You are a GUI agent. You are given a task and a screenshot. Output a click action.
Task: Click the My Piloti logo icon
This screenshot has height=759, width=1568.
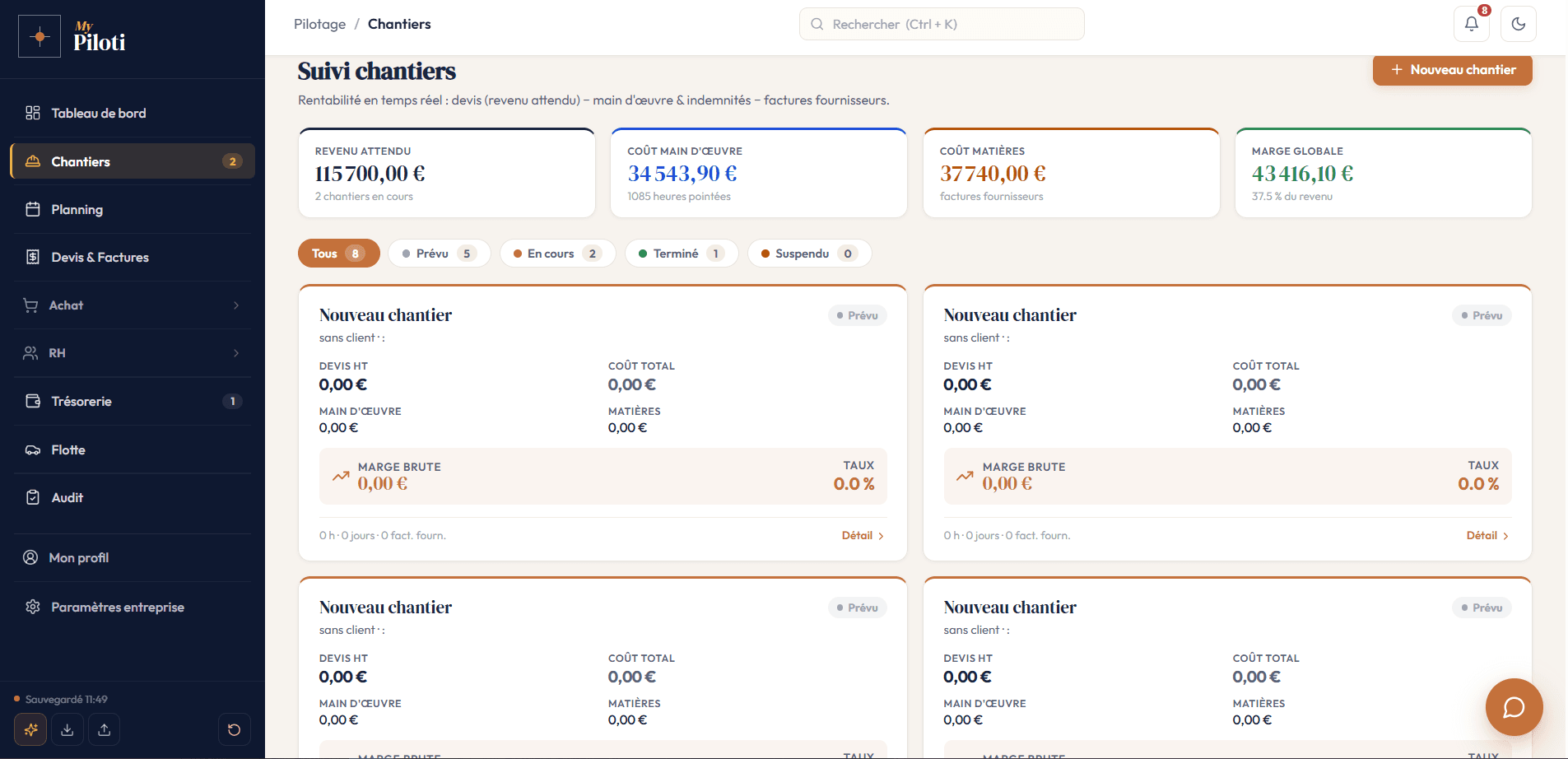click(x=40, y=36)
